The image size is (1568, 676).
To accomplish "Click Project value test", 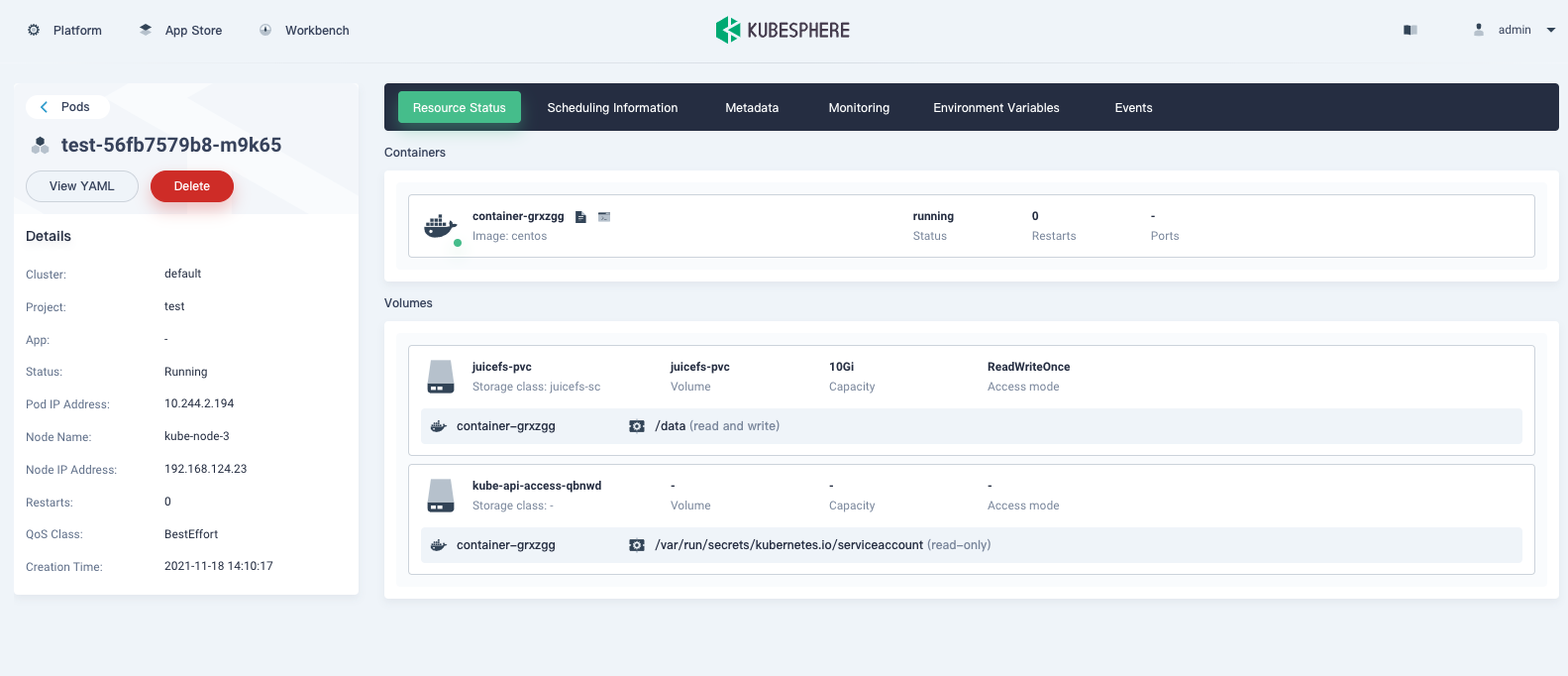I will (174, 306).
